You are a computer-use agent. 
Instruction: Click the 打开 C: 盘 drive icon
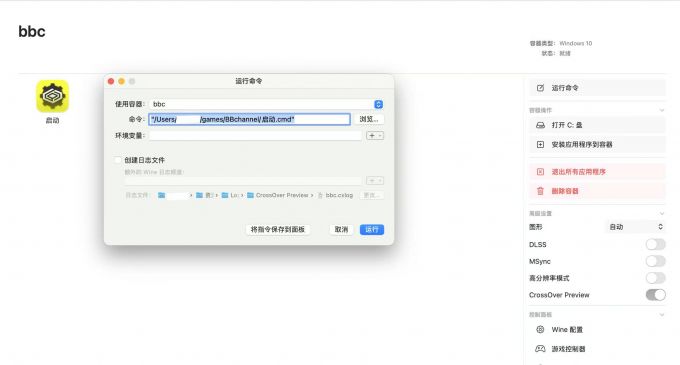[x=540, y=125]
